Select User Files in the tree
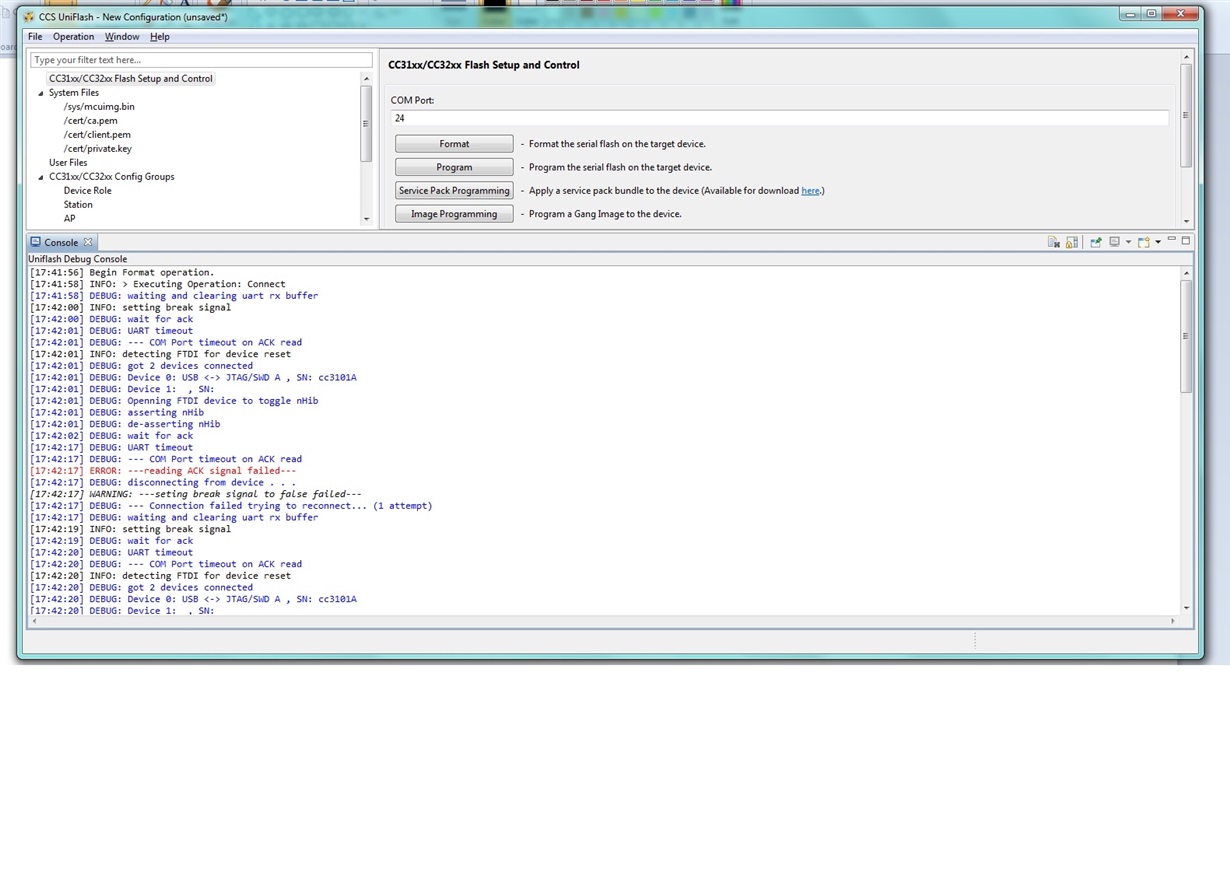 point(68,162)
